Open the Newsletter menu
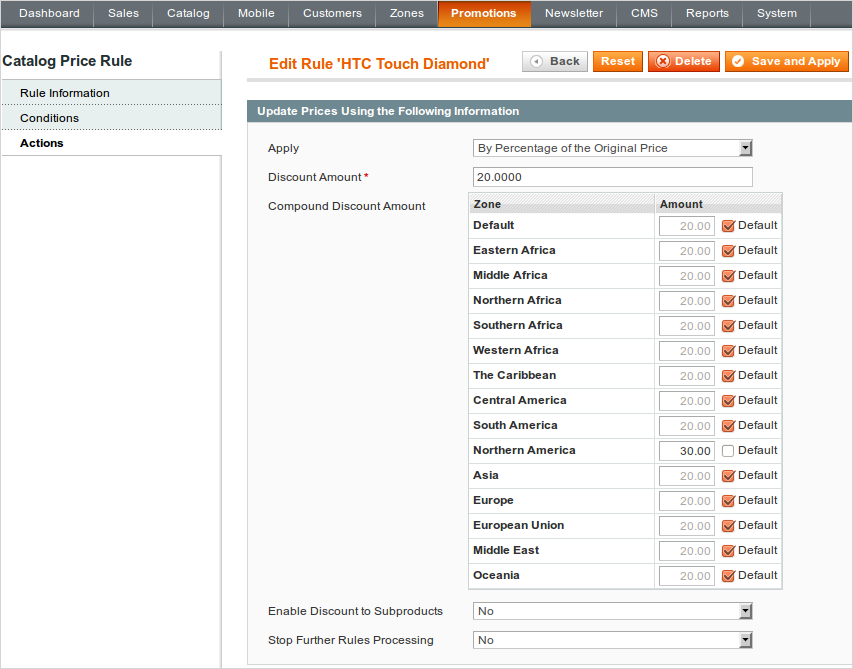 pyautogui.click(x=574, y=13)
